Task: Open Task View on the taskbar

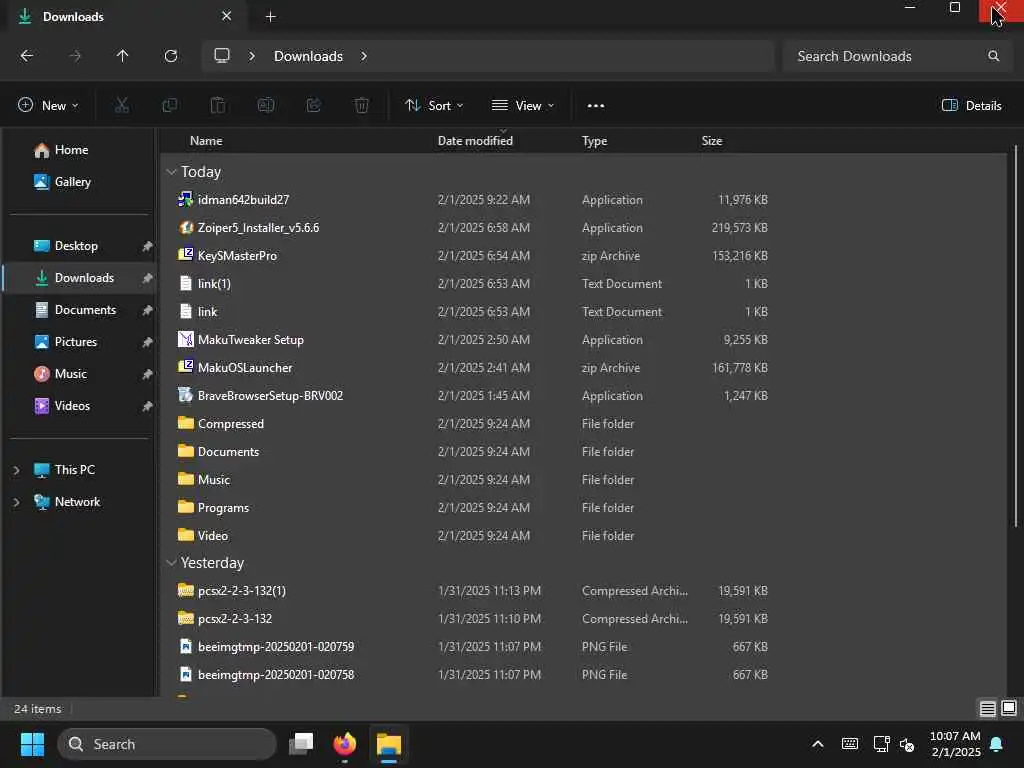Action: (x=301, y=744)
